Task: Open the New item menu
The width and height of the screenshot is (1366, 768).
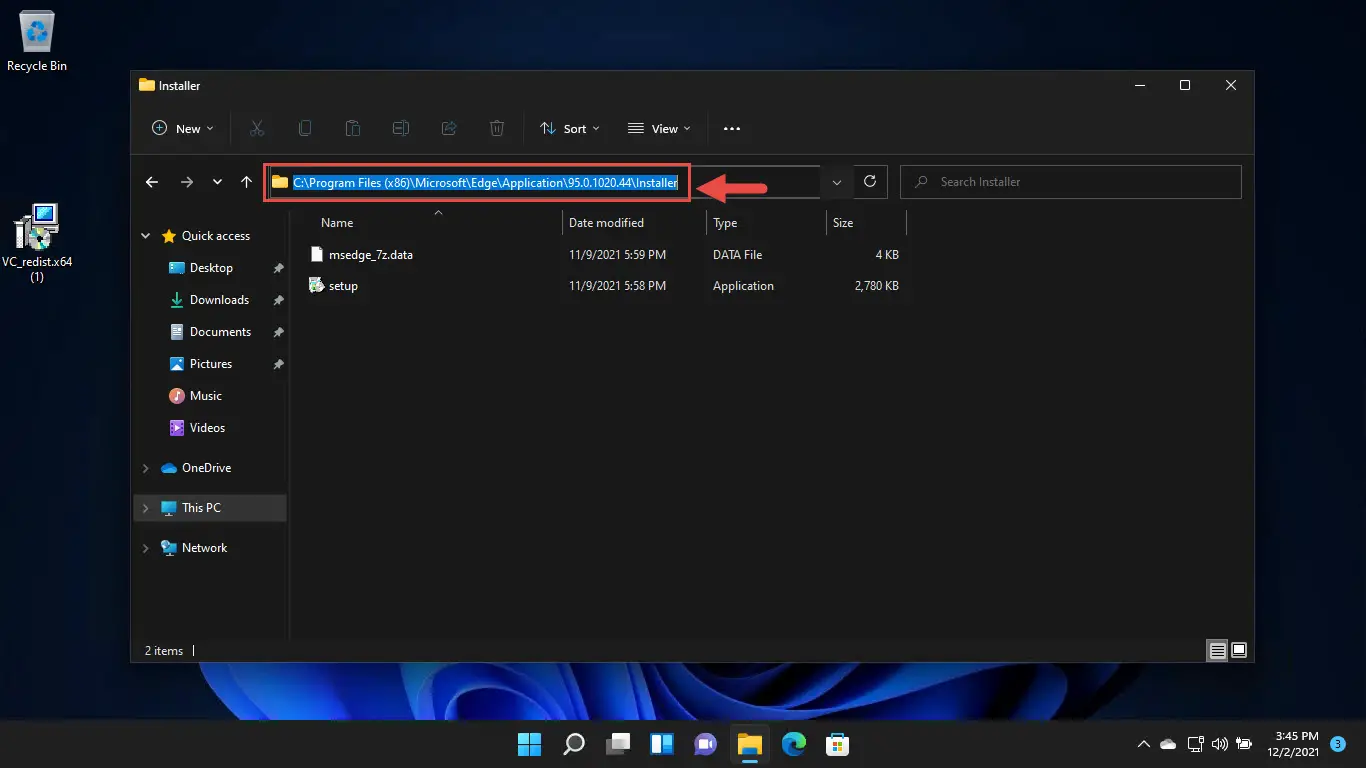Action: tap(183, 128)
